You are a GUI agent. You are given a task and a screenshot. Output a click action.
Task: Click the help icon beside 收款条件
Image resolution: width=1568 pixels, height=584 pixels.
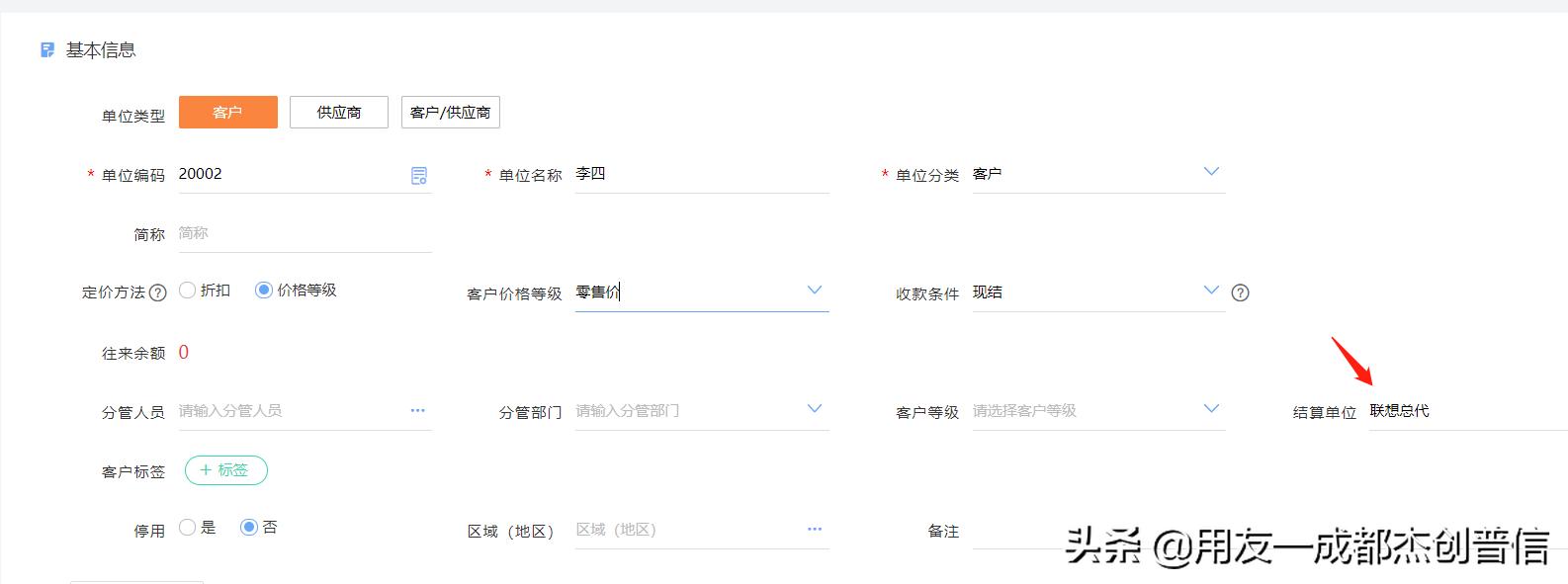[1241, 292]
